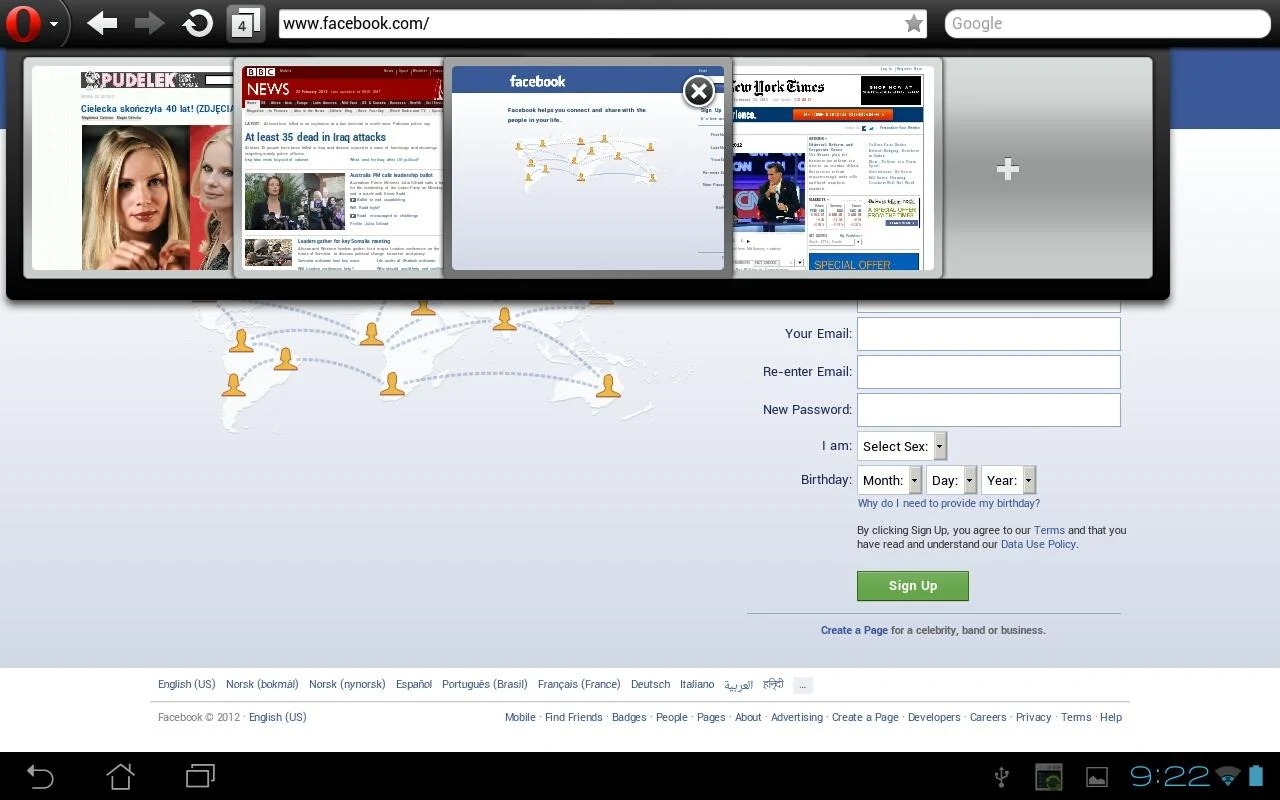
Task: Select the Hindi language link
Action: coord(773,685)
